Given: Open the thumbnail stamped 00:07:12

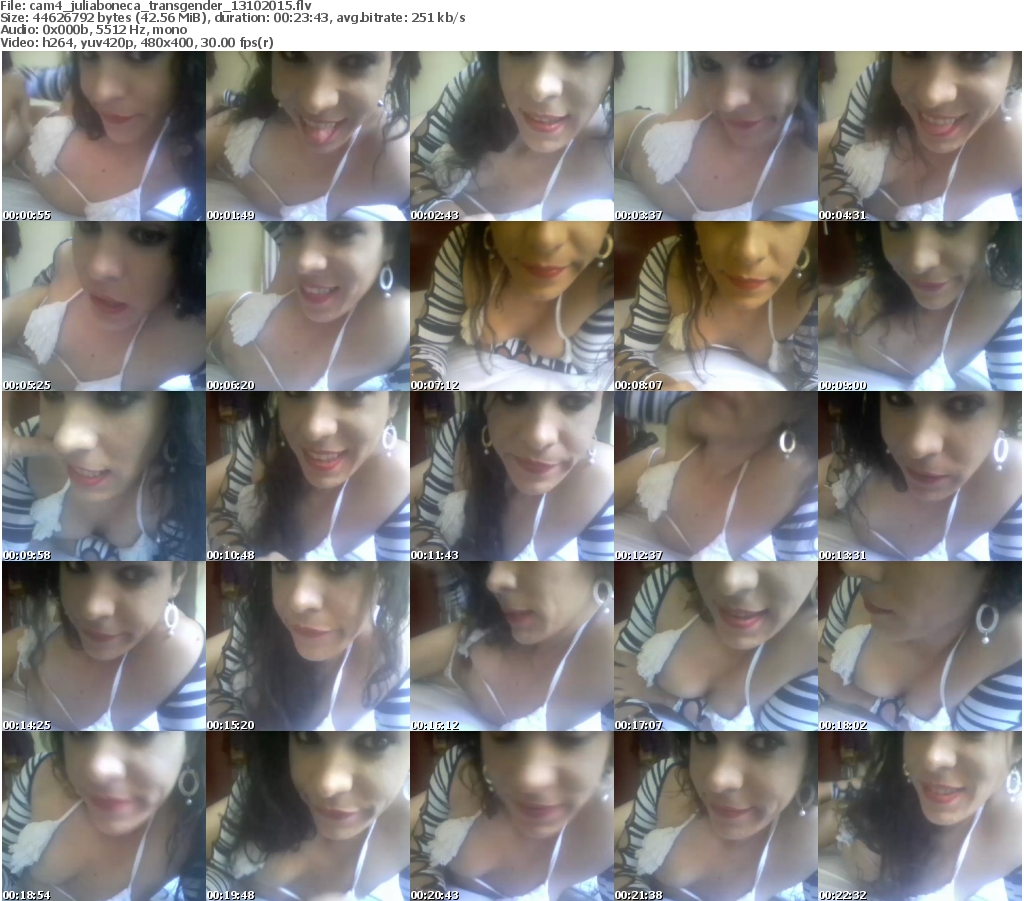Looking at the screenshot, I should tap(512, 306).
